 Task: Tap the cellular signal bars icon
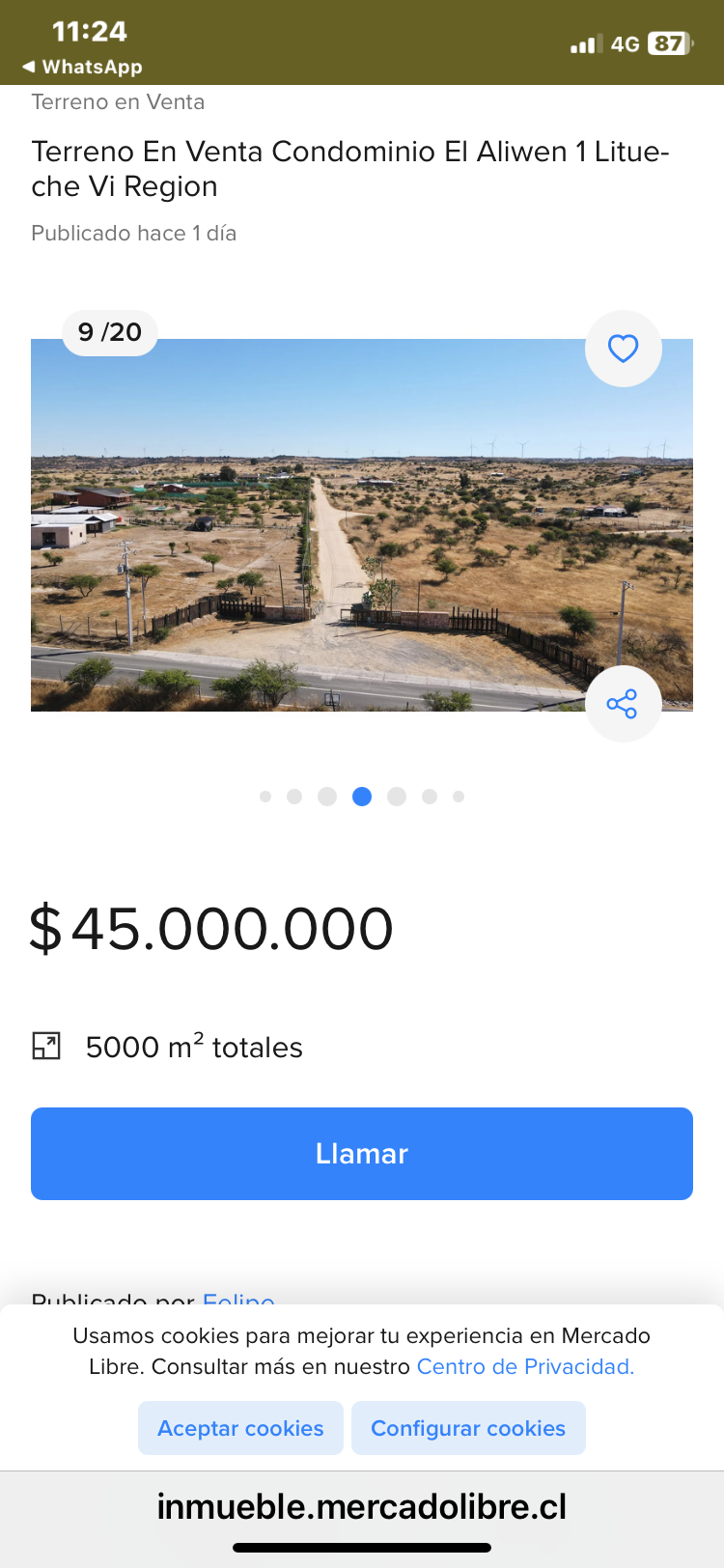click(585, 43)
